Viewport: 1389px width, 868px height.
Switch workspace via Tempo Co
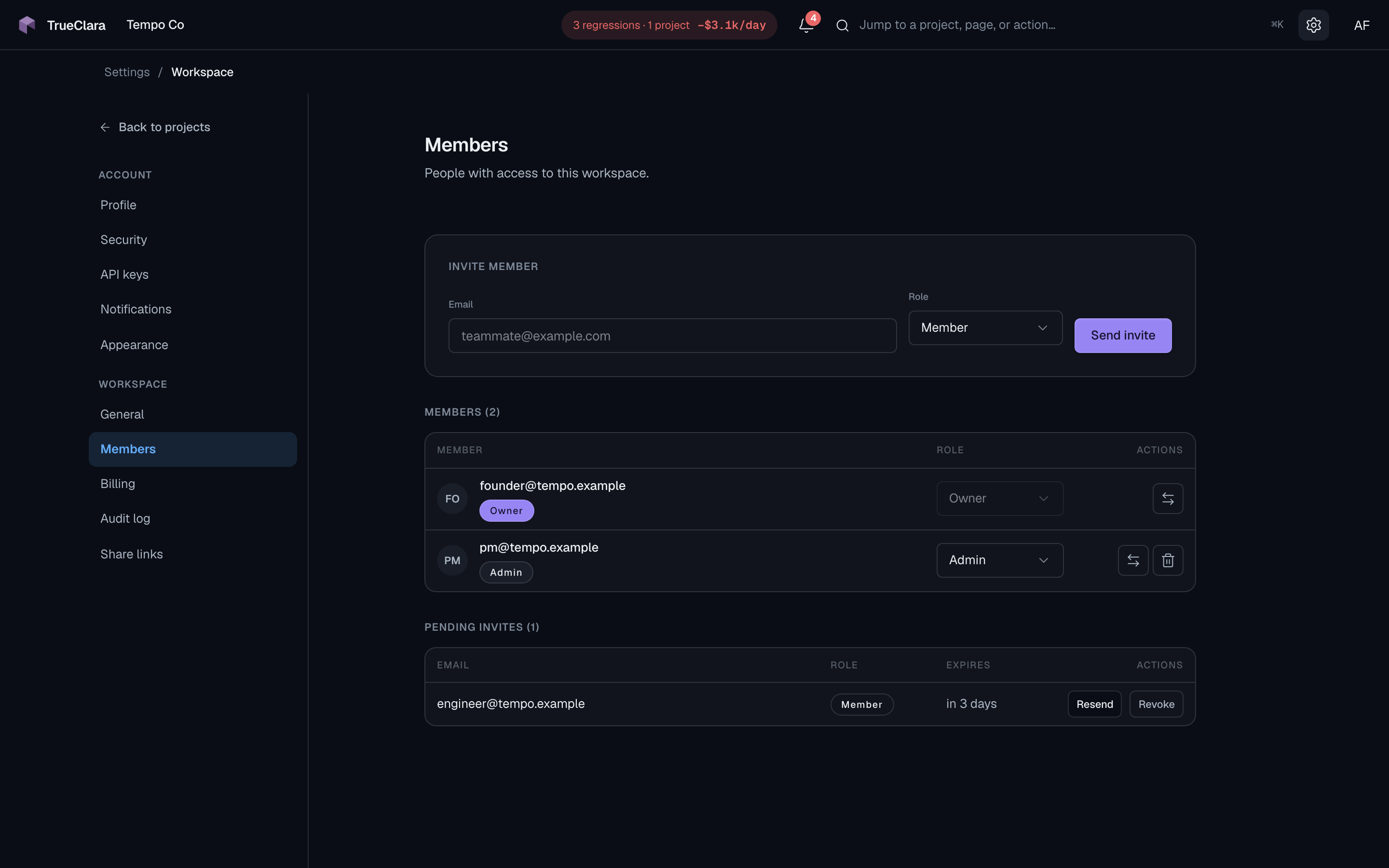155,25
